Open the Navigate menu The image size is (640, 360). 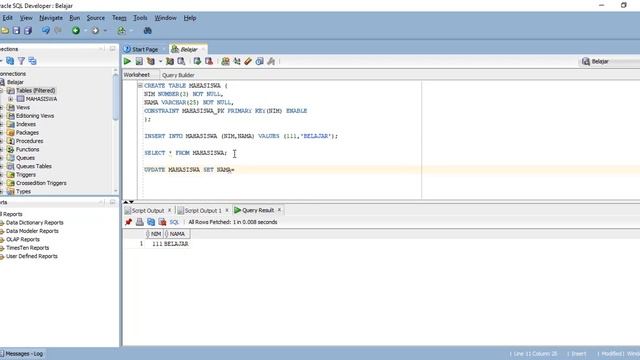click(x=51, y=18)
